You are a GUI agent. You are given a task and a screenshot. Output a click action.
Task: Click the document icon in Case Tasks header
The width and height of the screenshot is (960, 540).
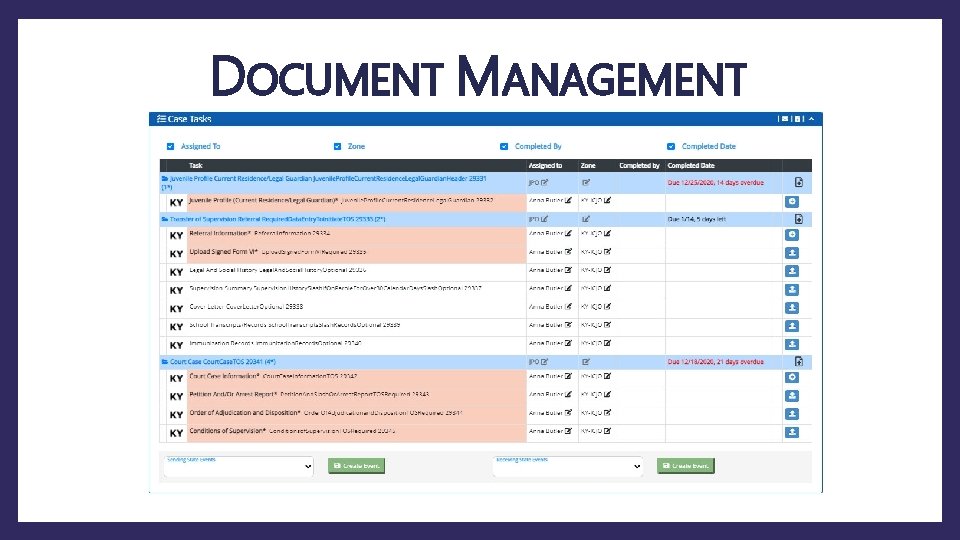click(797, 119)
